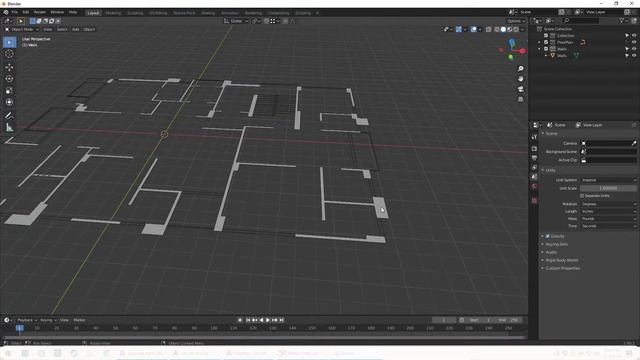Image resolution: width=640 pixels, height=360 pixels.
Task: Open the Mass units dropdown
Action: [x=608, y=219]
